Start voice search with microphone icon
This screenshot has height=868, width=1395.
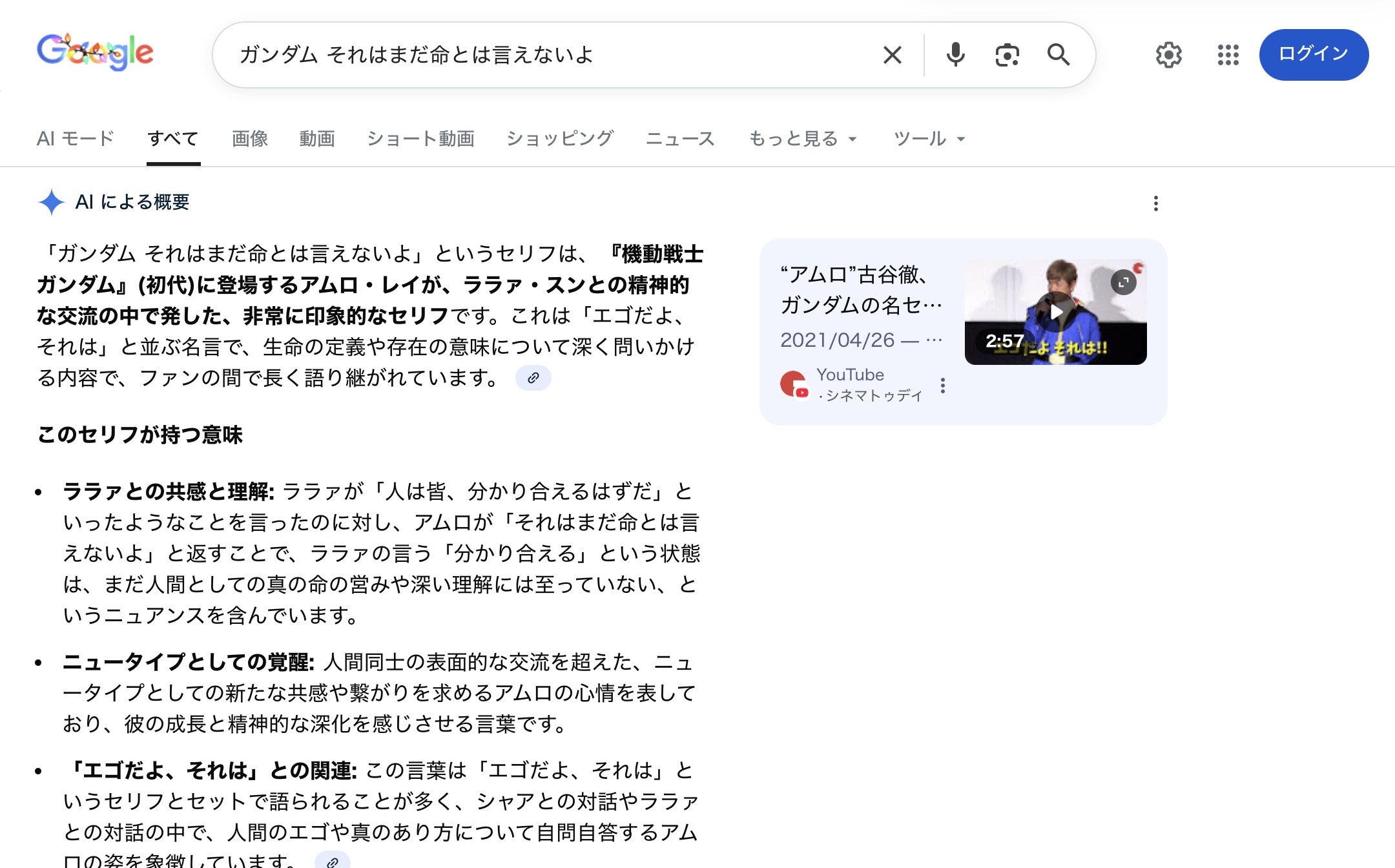click(x=955, y=55)
